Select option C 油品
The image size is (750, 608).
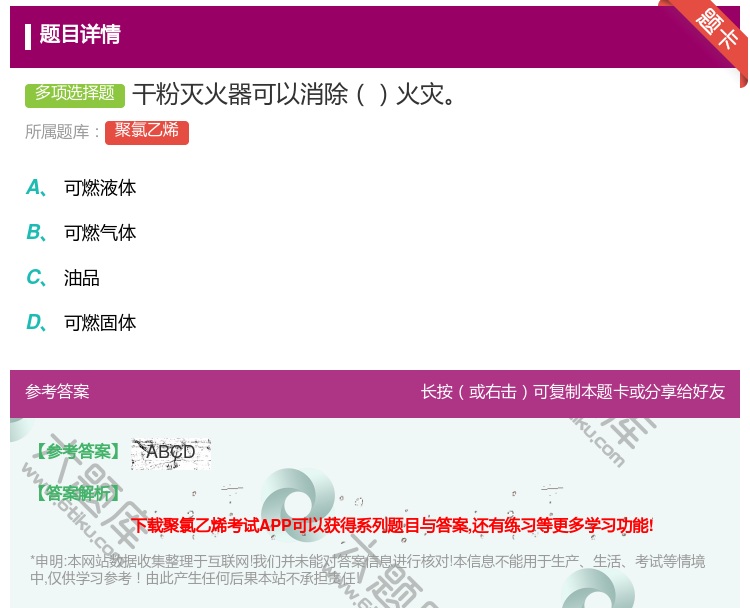coord(63,277)
